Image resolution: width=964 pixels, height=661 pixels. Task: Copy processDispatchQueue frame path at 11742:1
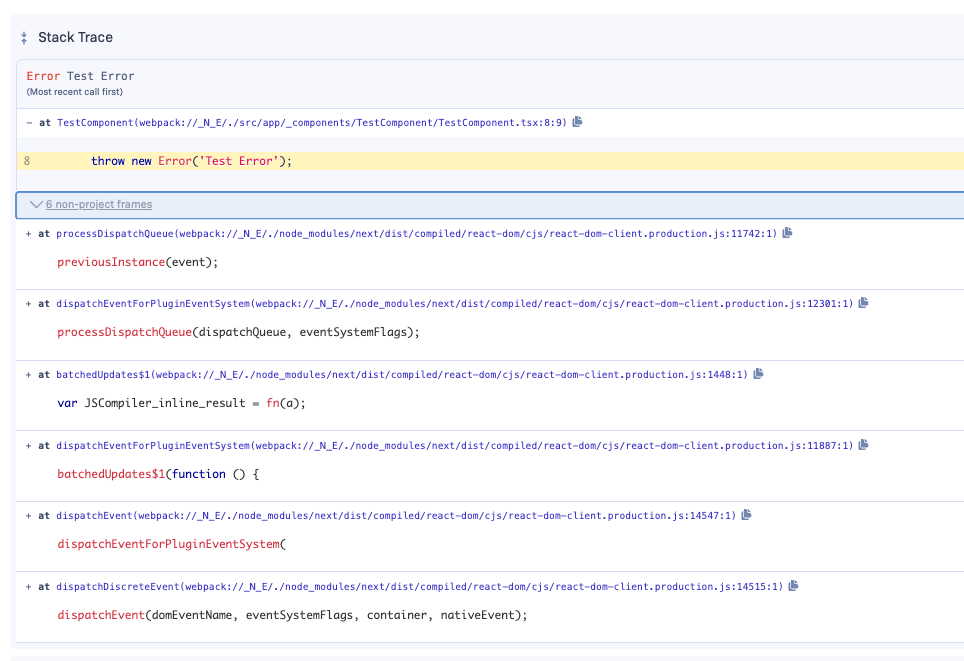(x=787, y=233)
